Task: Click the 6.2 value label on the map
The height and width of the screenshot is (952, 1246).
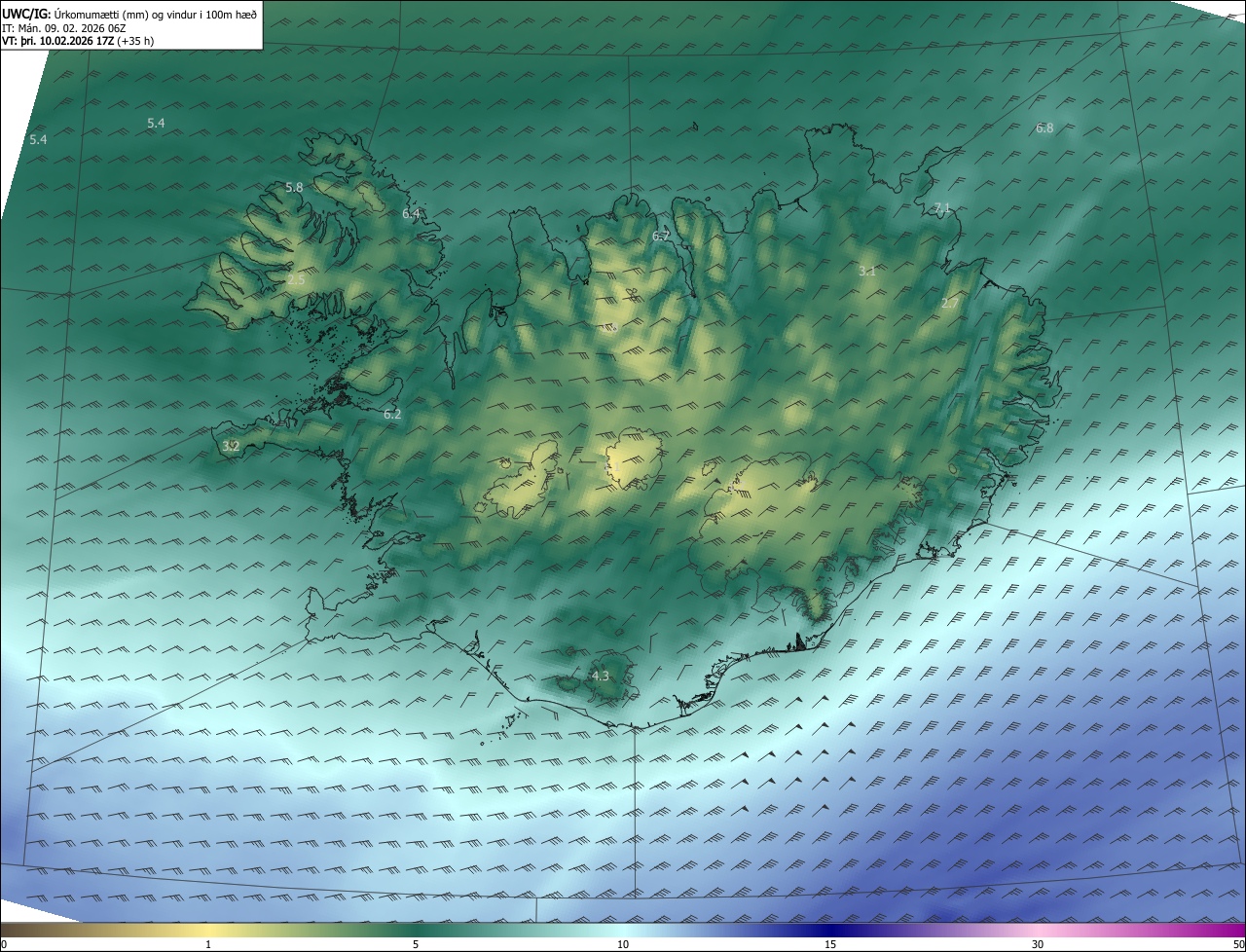Action: pos(392,414)
